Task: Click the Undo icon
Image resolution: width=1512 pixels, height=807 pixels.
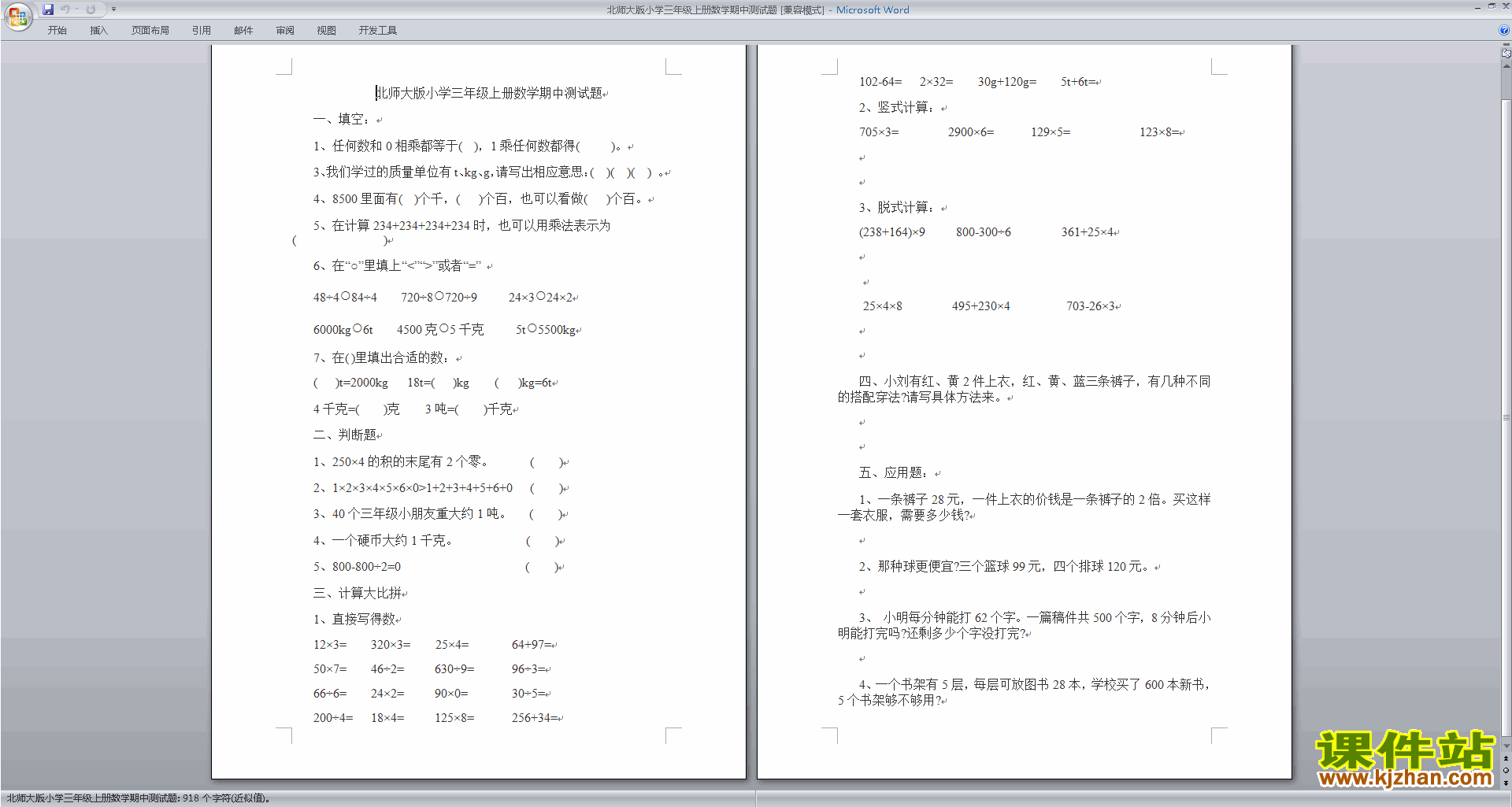Action: (65, 9)
